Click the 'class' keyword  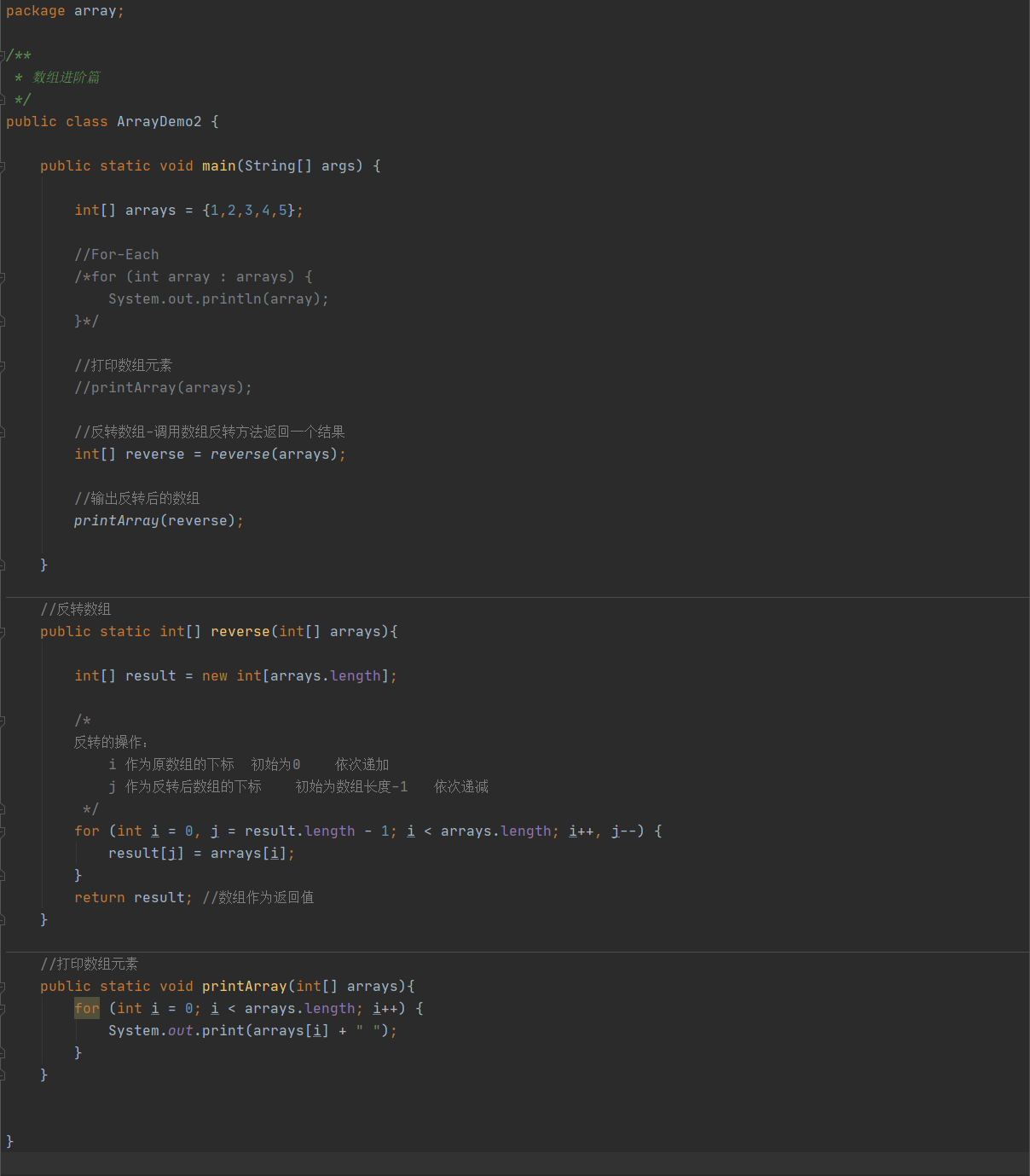[87, 122]
